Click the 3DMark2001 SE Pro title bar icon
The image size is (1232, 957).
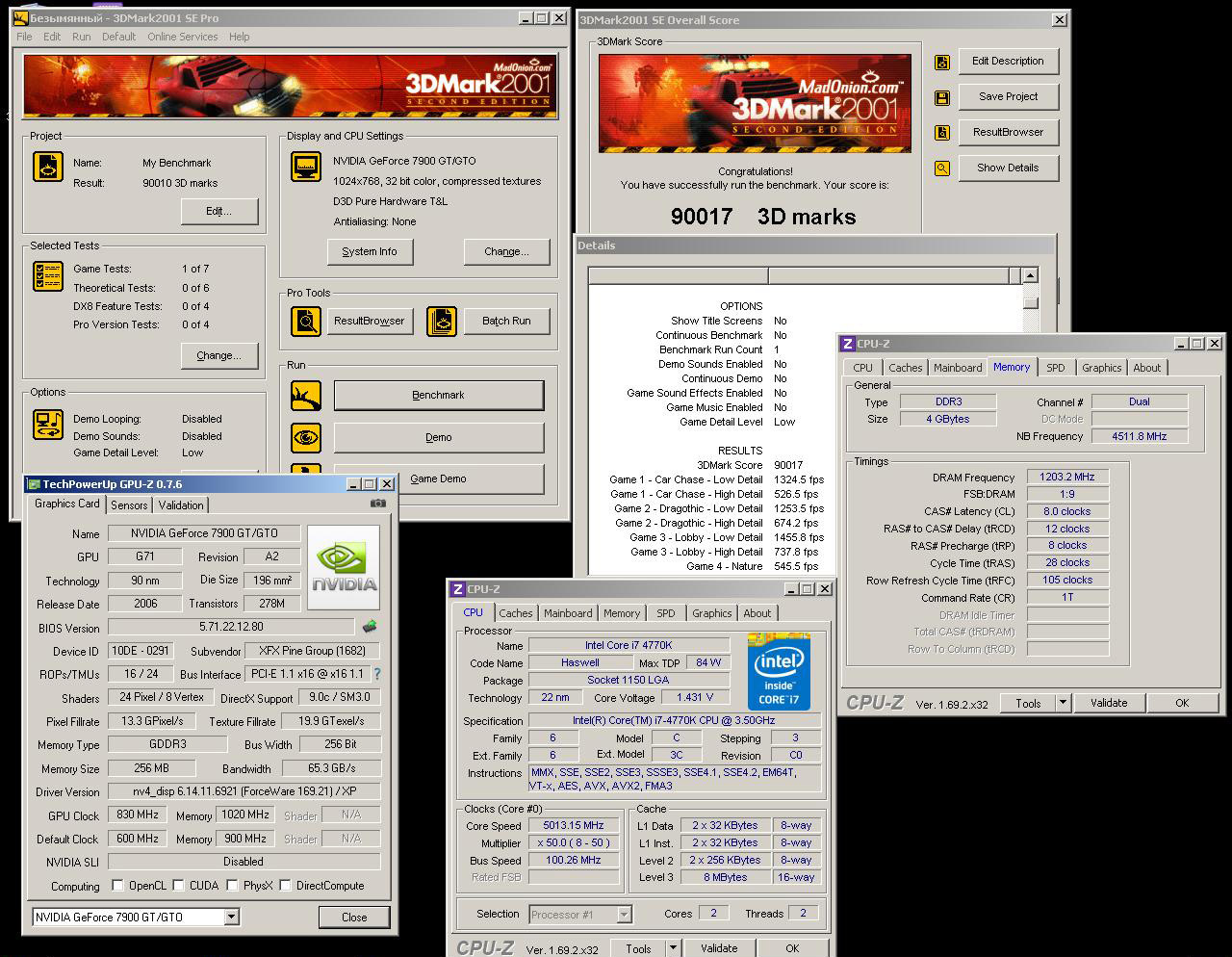click(20, 18)
